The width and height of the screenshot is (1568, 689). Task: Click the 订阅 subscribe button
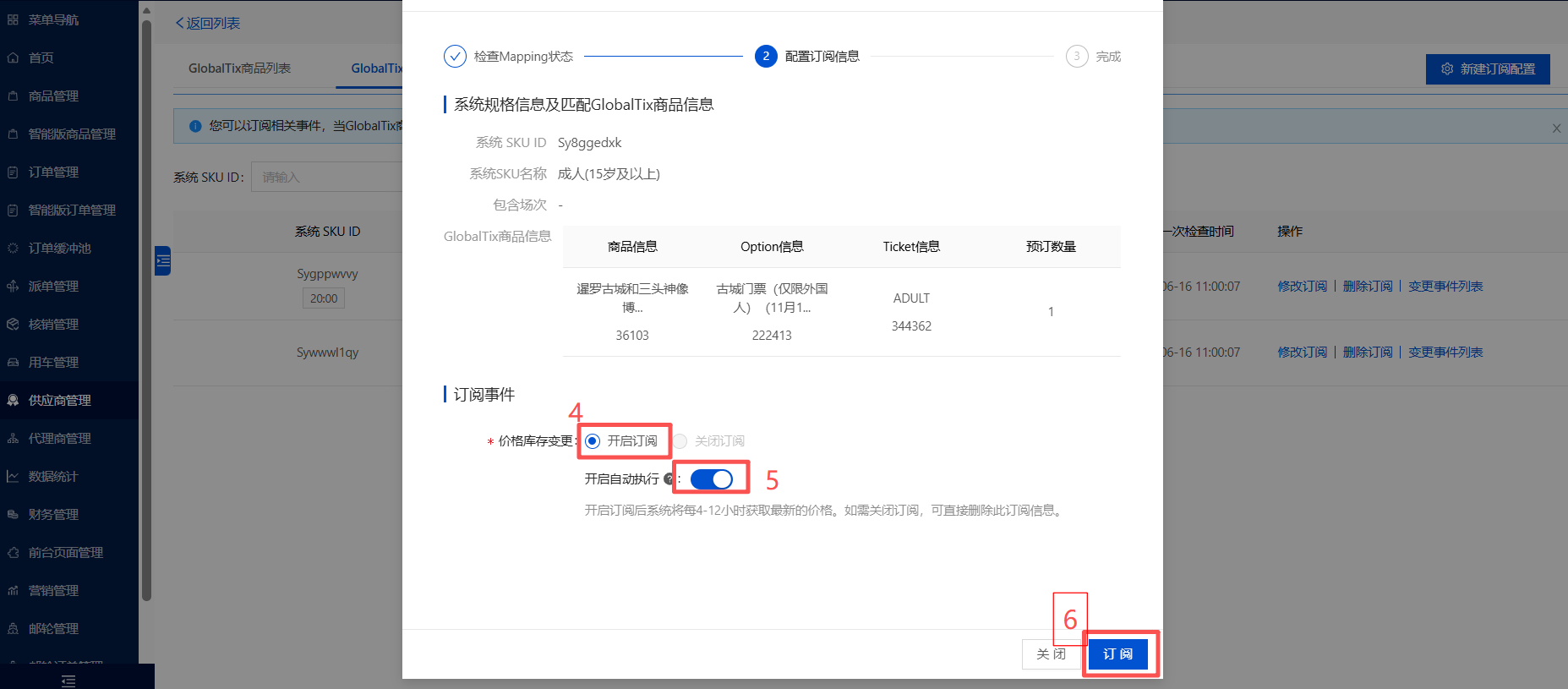[x=1117, y=653]
